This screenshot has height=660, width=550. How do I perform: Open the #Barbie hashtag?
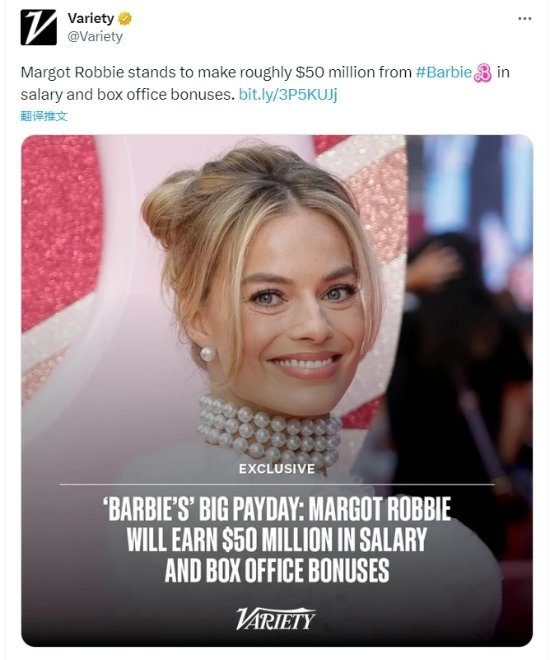point(444,72)
